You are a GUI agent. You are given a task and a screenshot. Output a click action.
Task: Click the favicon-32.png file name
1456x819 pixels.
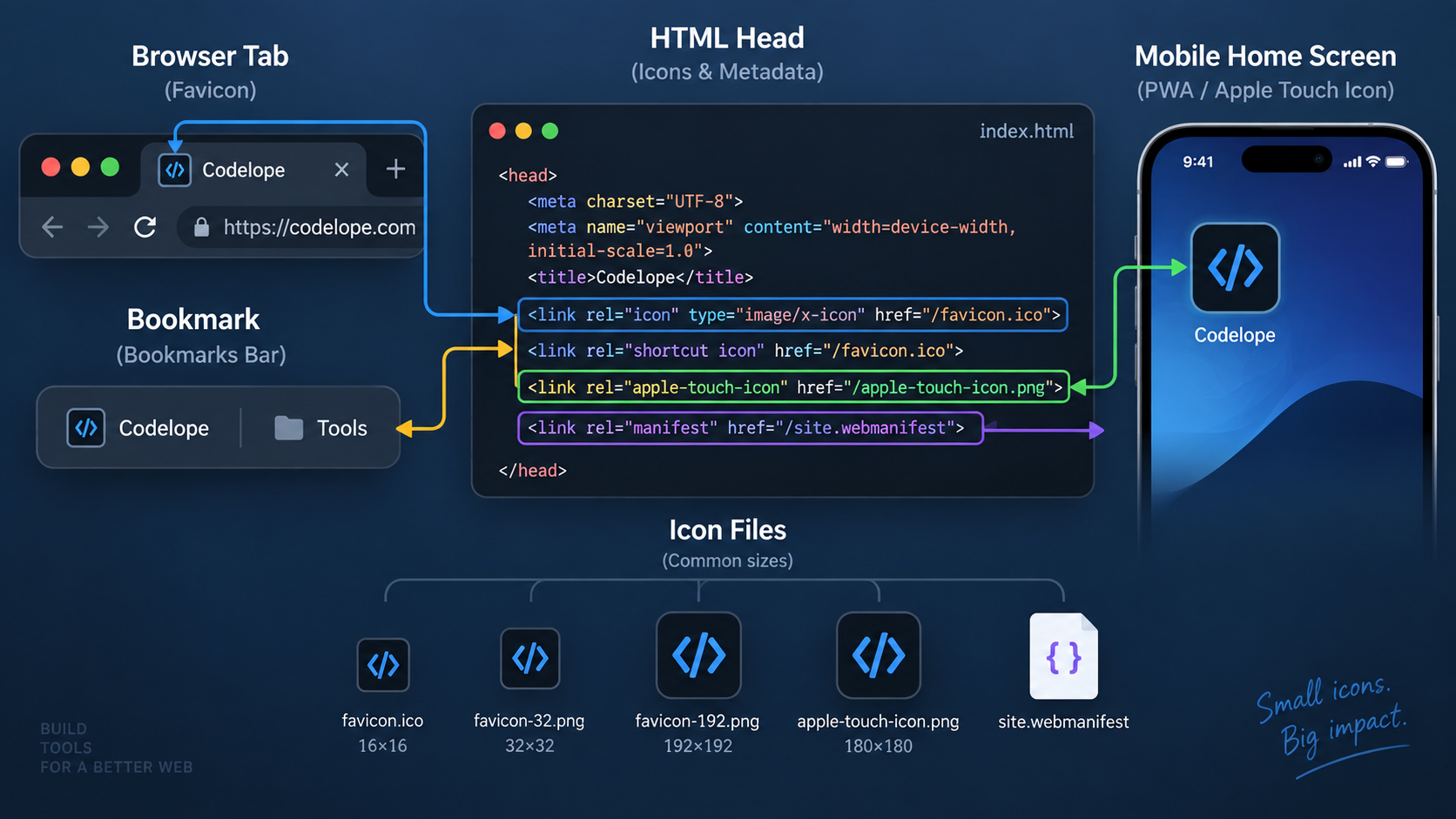tap(529, 721)
